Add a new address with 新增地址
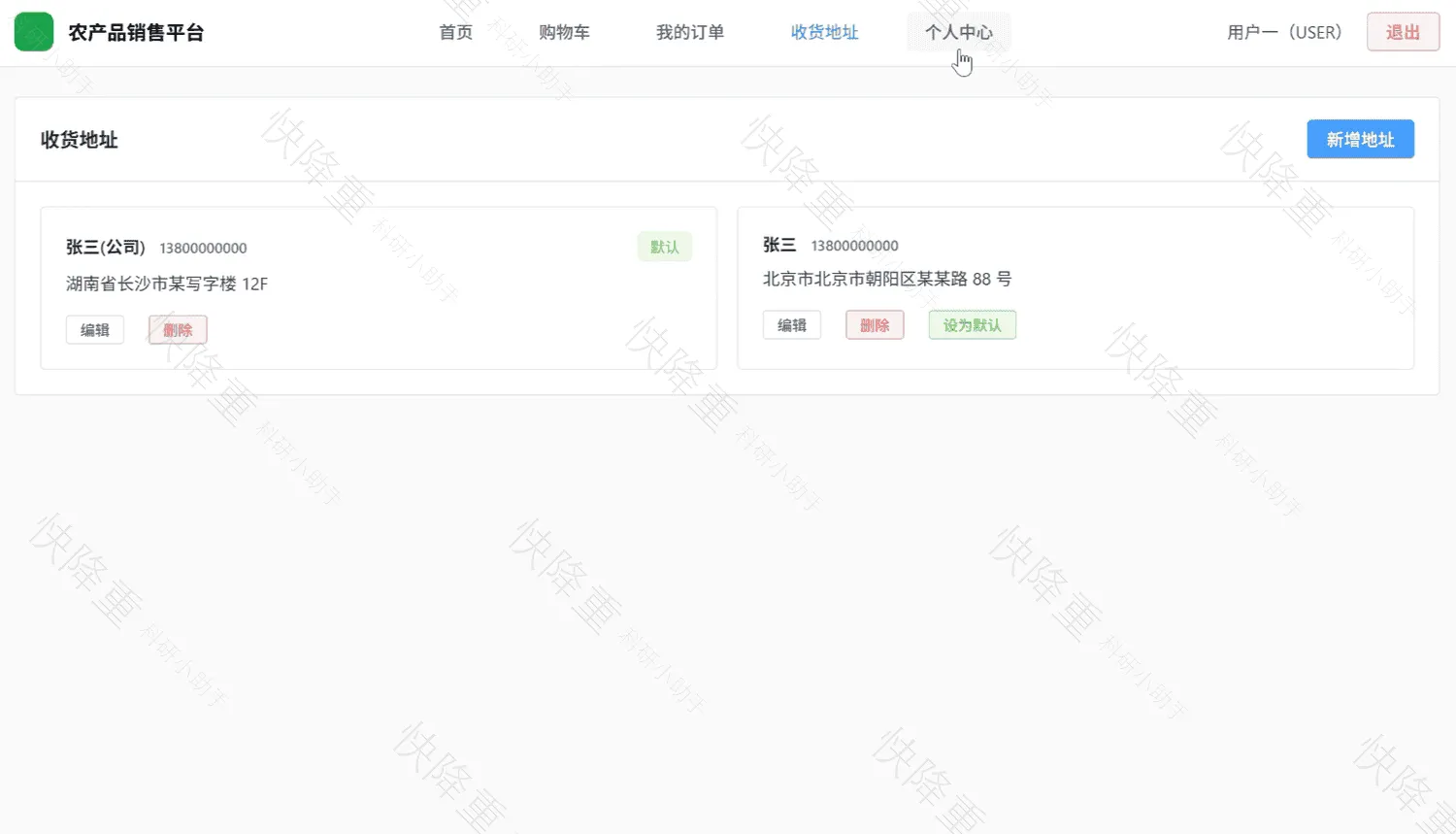Viewport: 1456px width, 834px height. click(x=1360, y=139)
